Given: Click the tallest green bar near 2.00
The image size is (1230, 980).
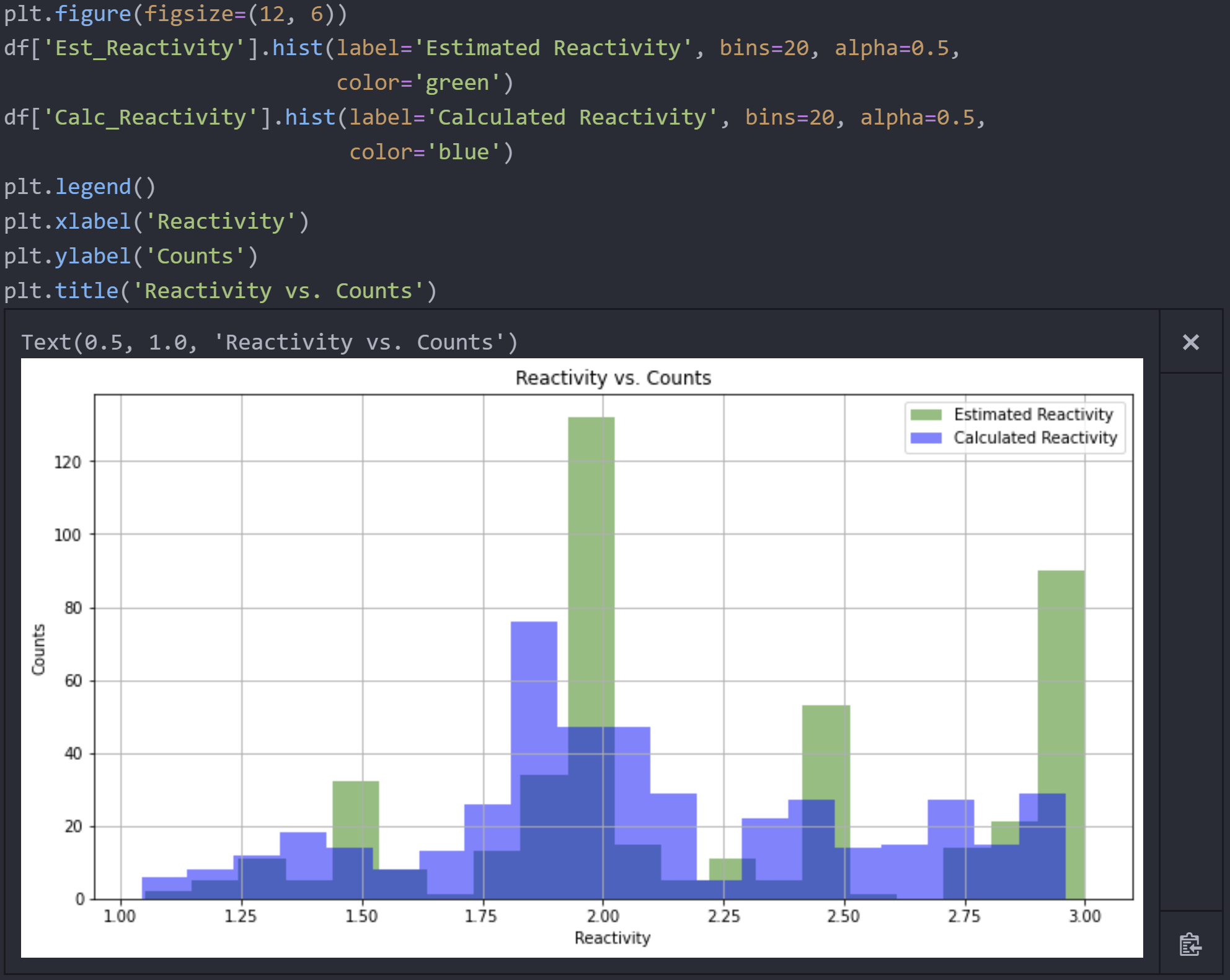Looking at the screenshot, I should pyautogui.click(x=591, y=558).
